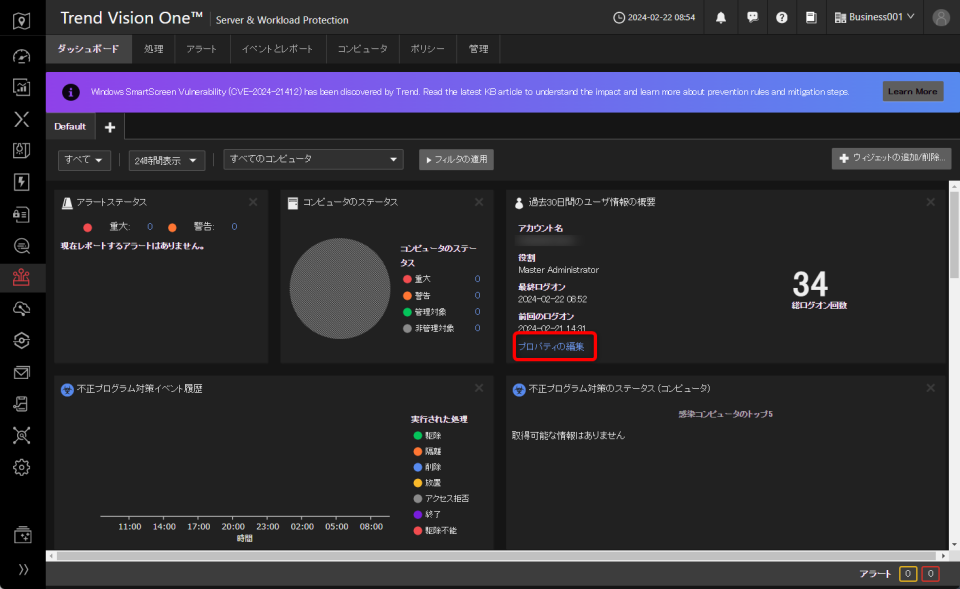Close the 不正プログラム対策のステータス widget
The height and width of the screenshot is (589, 960).
[931, 388]
